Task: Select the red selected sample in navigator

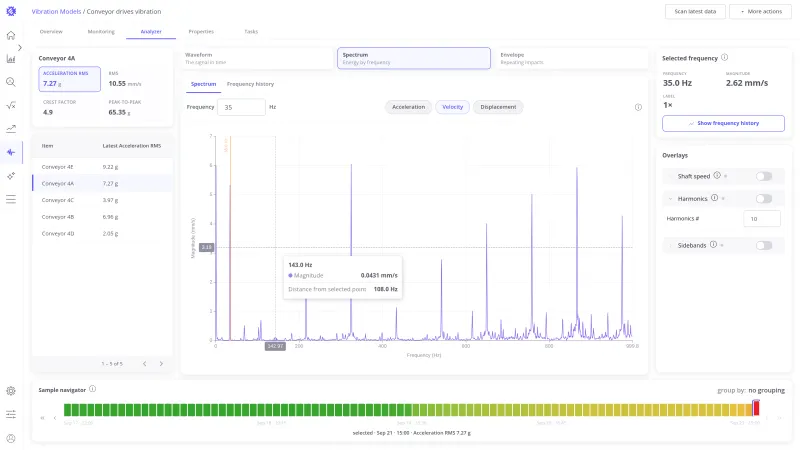Action: coord(756,409)
